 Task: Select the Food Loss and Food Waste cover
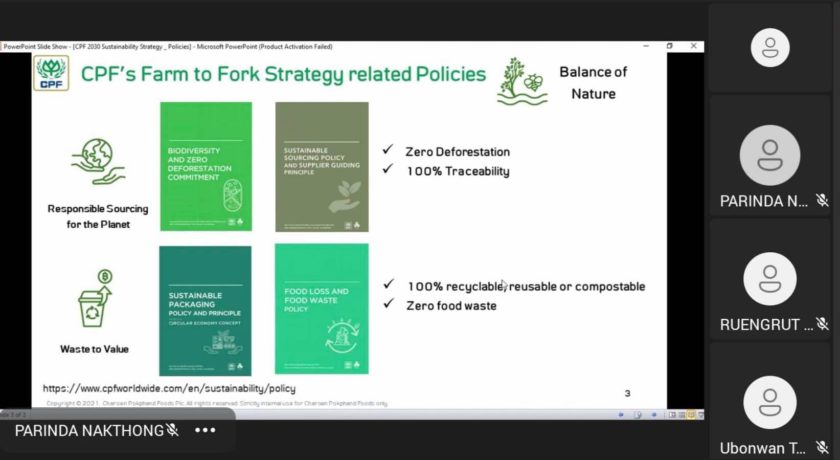(x=321, y=310)
